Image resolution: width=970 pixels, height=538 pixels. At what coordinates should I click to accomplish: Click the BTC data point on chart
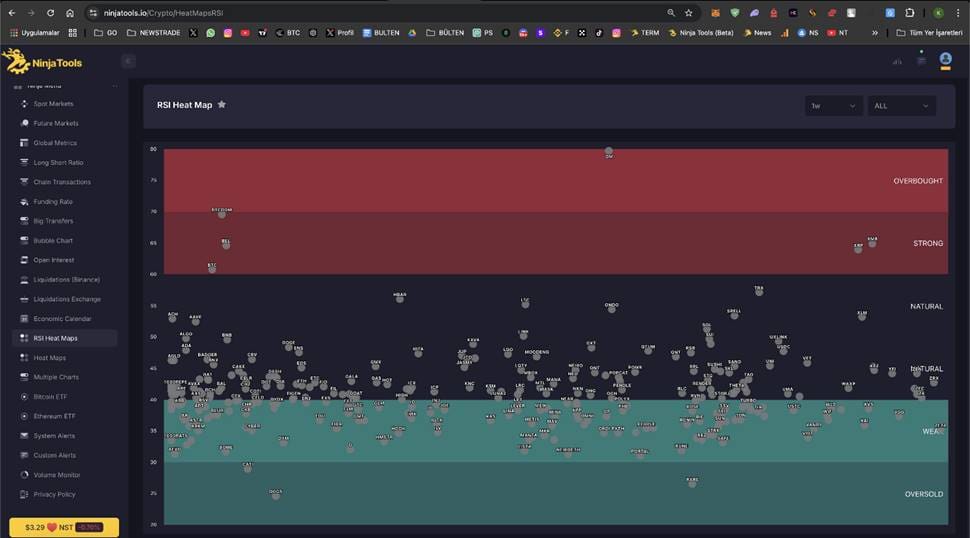(212, 269)
